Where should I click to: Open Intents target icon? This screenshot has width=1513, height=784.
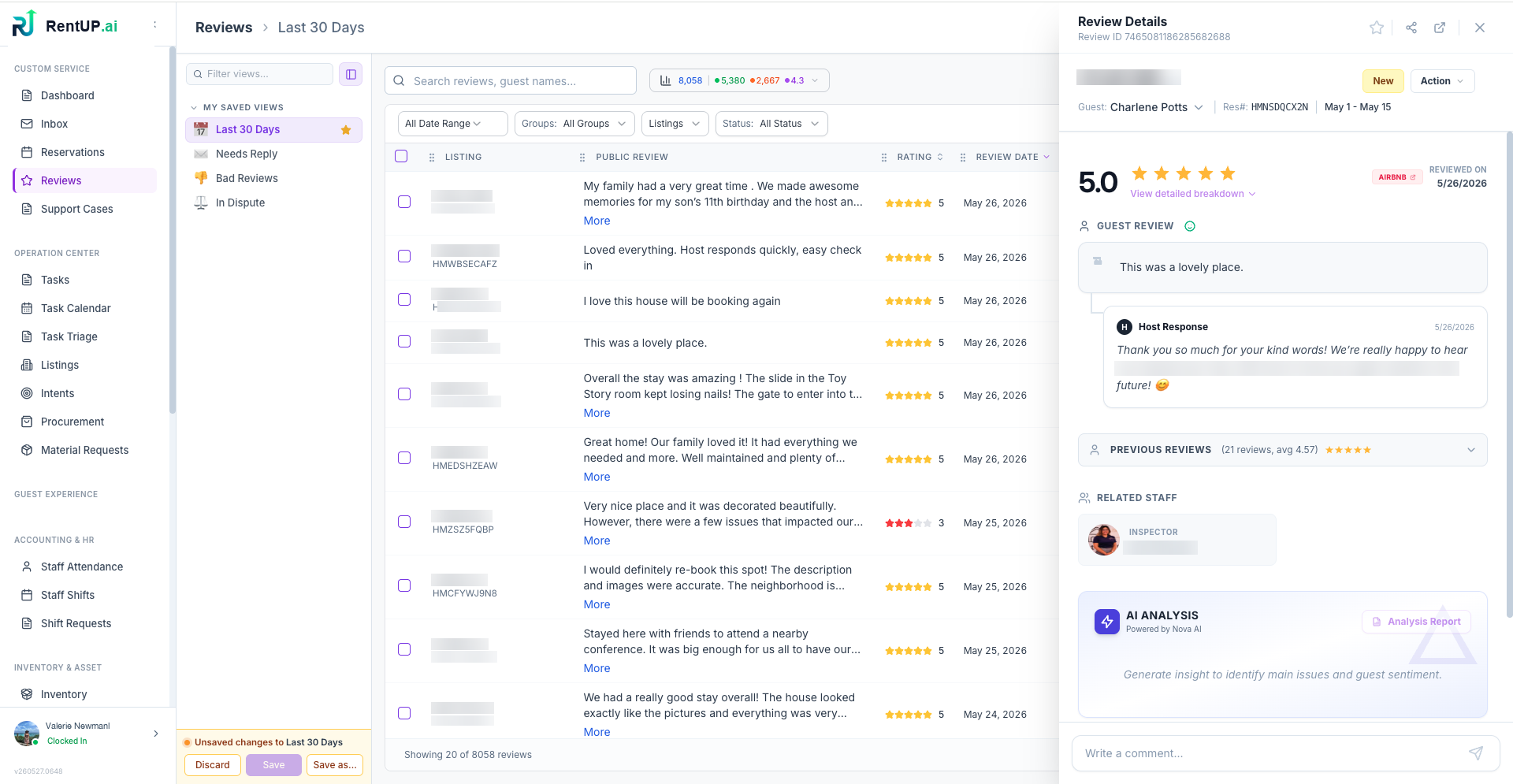click(x=27, y=393)
